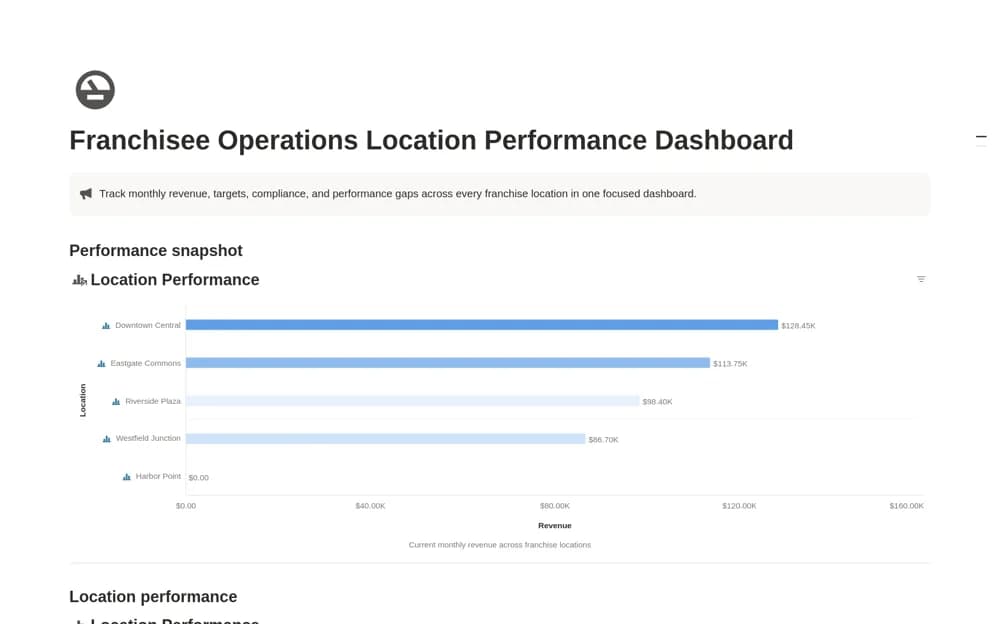Click the Eastgate Commons label
The height and width of the screenshot is (624, 1000).
pos(145,363)
